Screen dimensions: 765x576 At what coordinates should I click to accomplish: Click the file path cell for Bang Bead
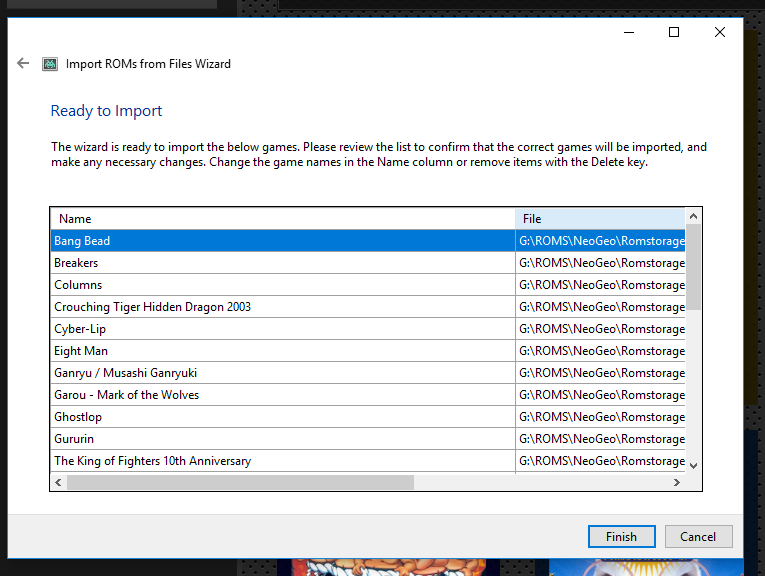pos(600,241)
